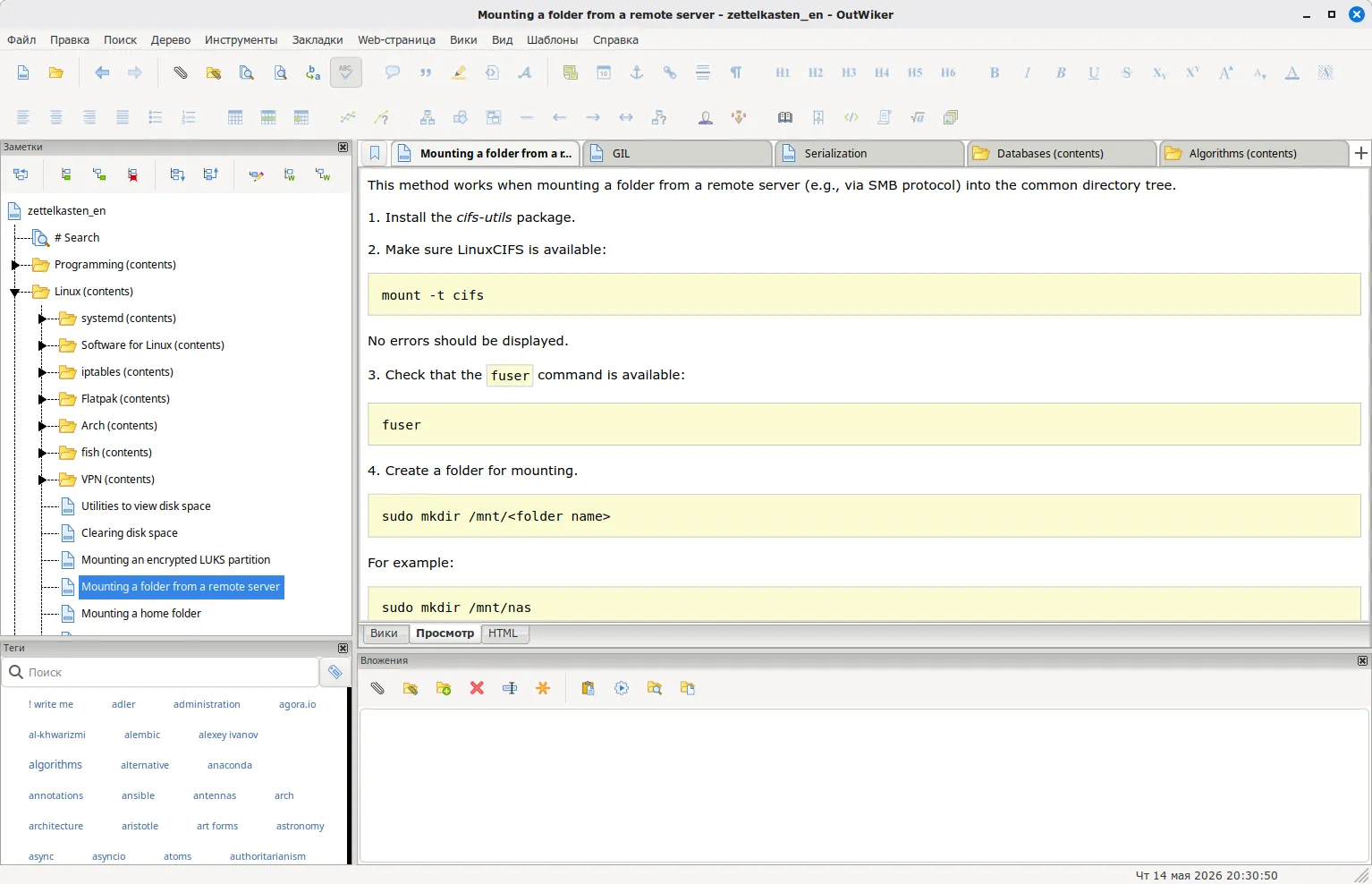The width and height of the screenshot is (1372, 884).
Task: Click the anchor icon in toolbar
Action: [637, 72]
